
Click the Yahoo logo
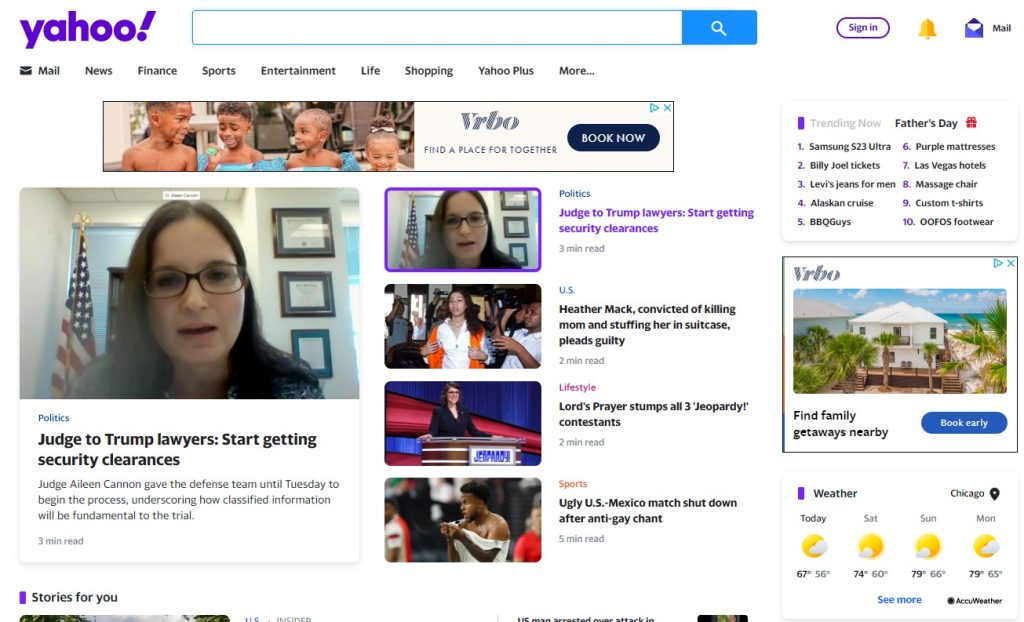tap(88, 28)
